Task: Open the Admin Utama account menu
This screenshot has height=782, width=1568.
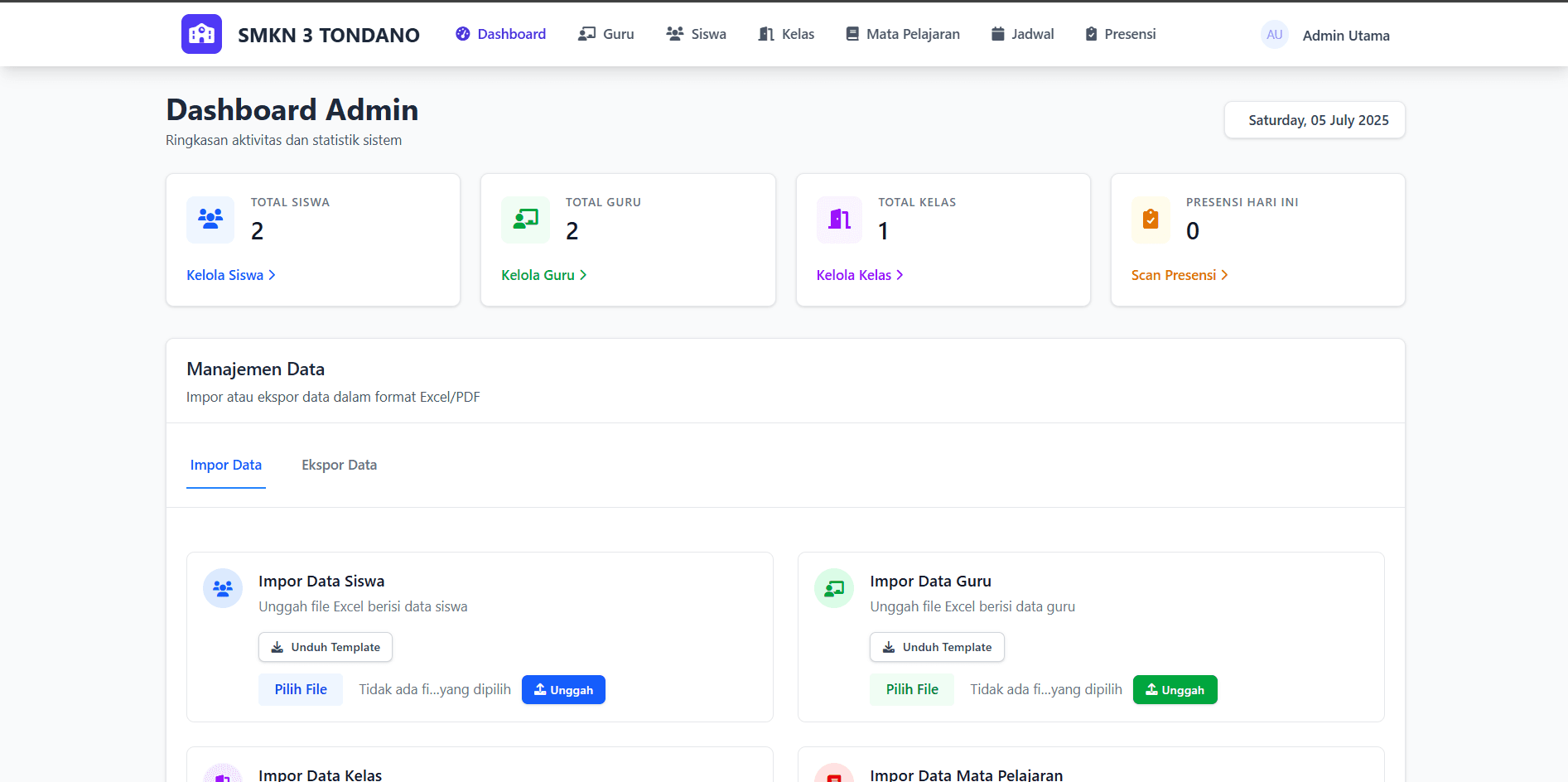Action: tap(1345, 36)
